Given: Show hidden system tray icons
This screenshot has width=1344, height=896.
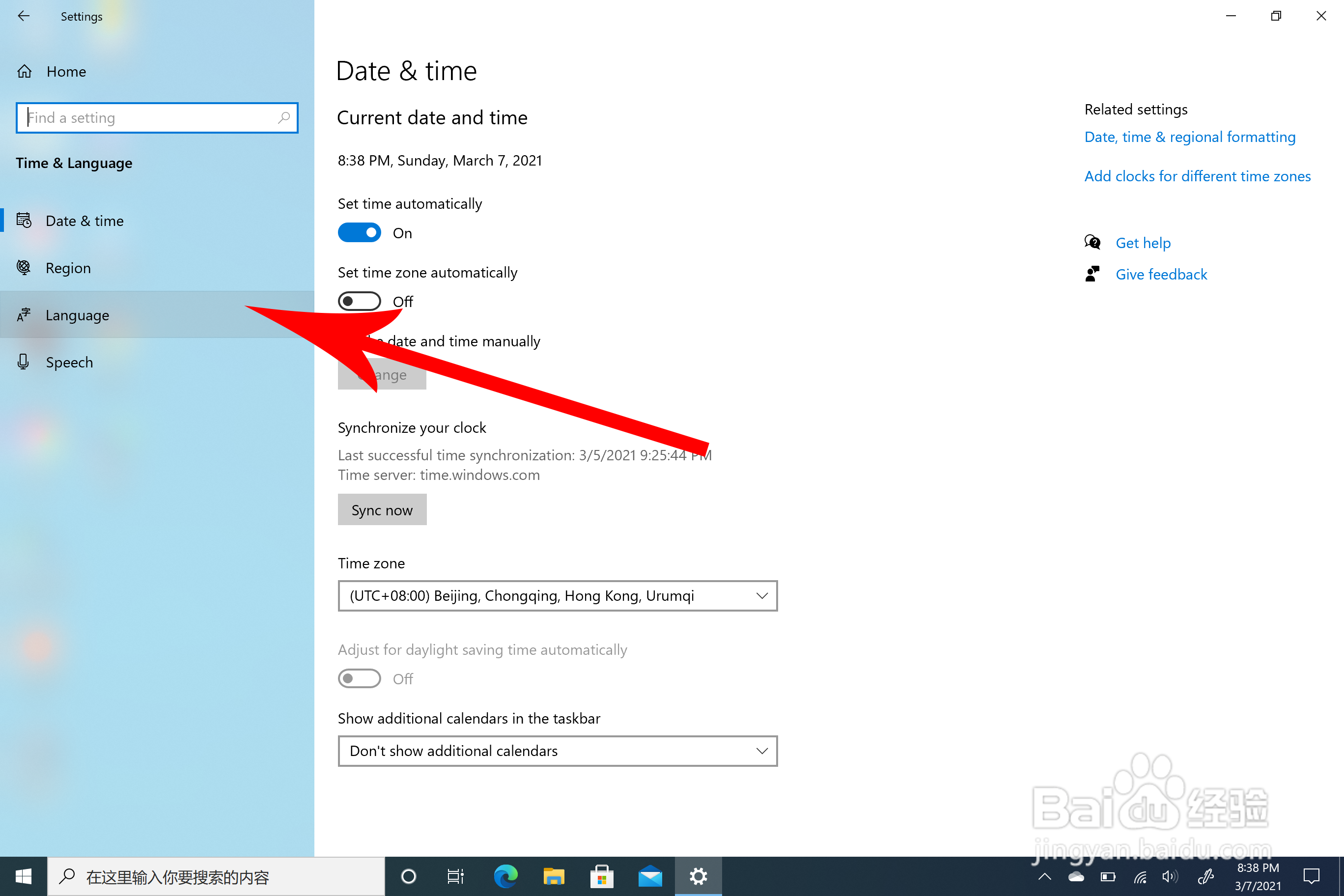Looking at the screenshot, I should [x=1044, y=876].
